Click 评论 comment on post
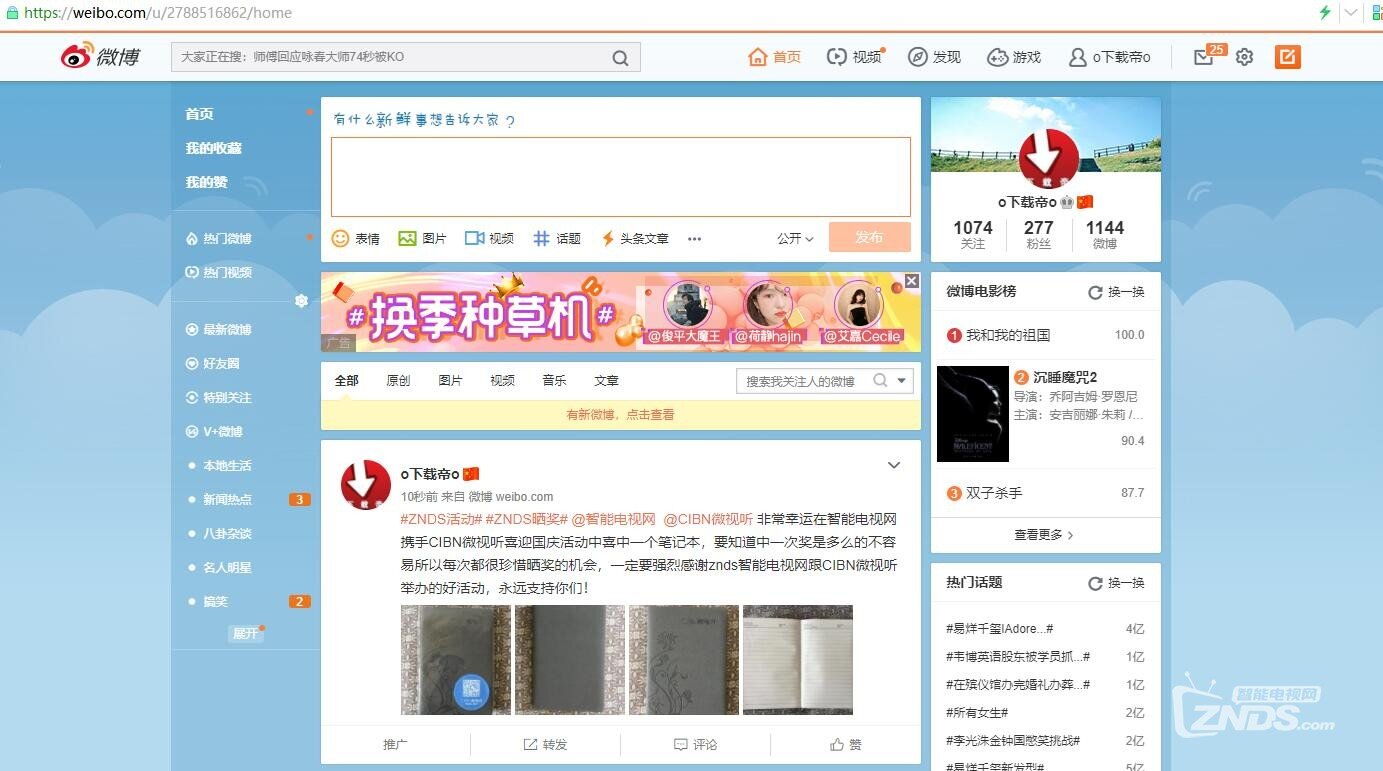This screenshot has height=771, width=1383. pyautogui.click(x=695, y=744)
